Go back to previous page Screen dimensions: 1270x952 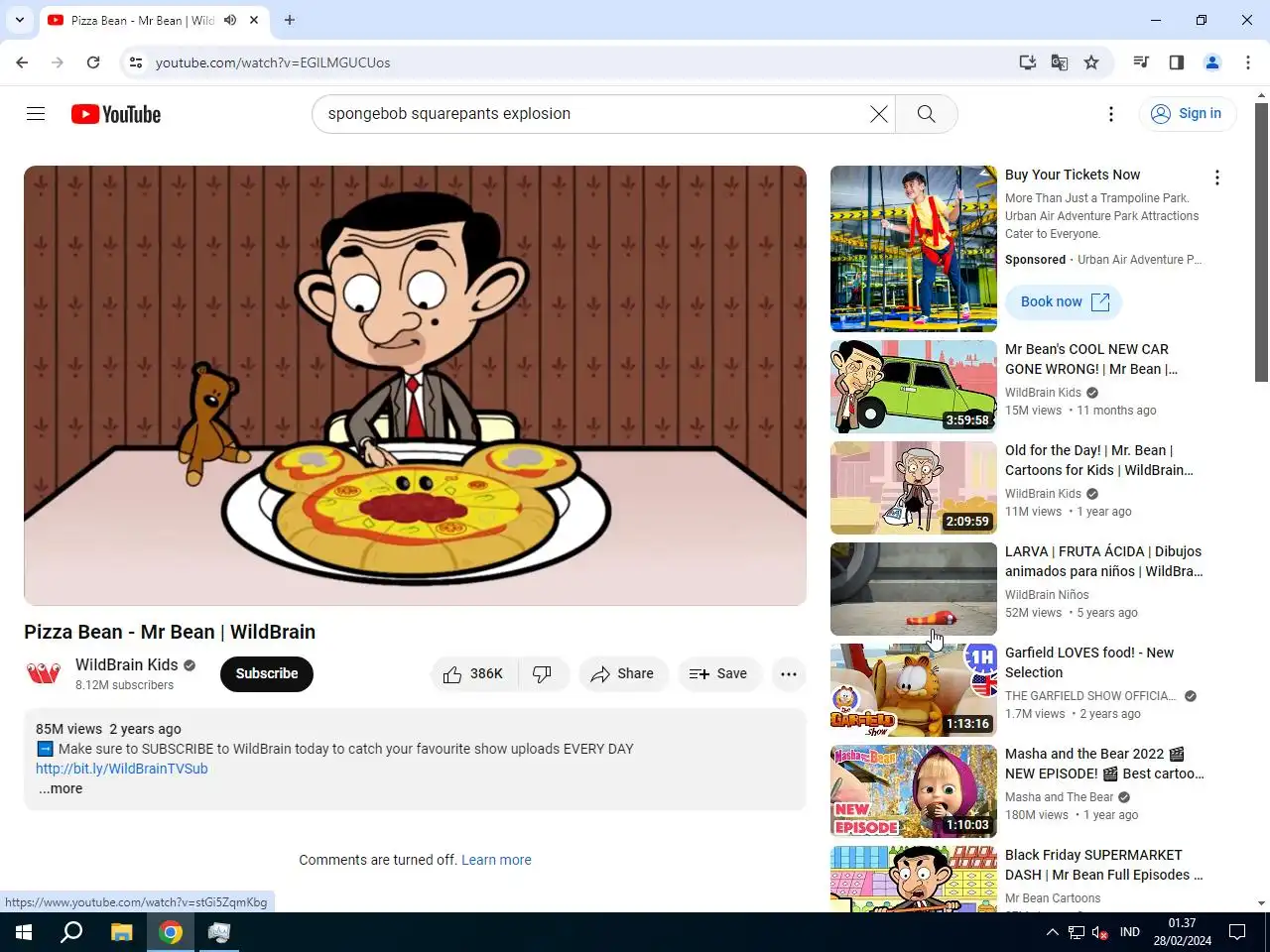22,62
